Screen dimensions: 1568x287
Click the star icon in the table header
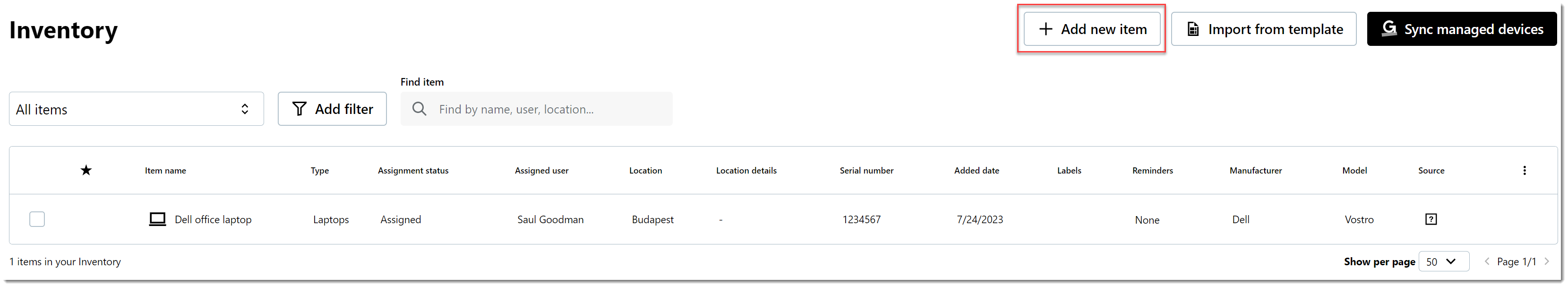click(86, 170)
